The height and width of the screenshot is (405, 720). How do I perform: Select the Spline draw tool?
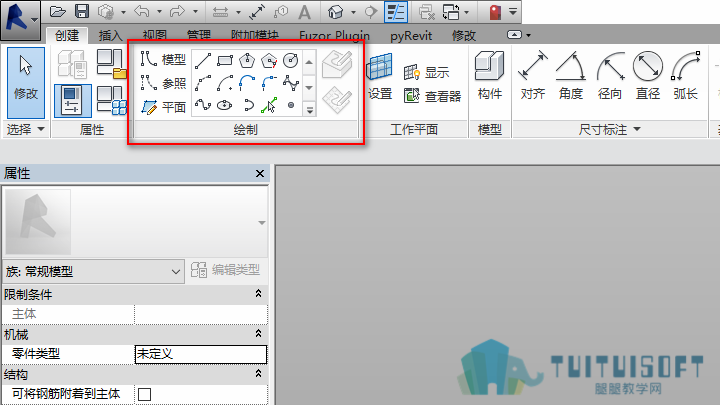(291, 83)
